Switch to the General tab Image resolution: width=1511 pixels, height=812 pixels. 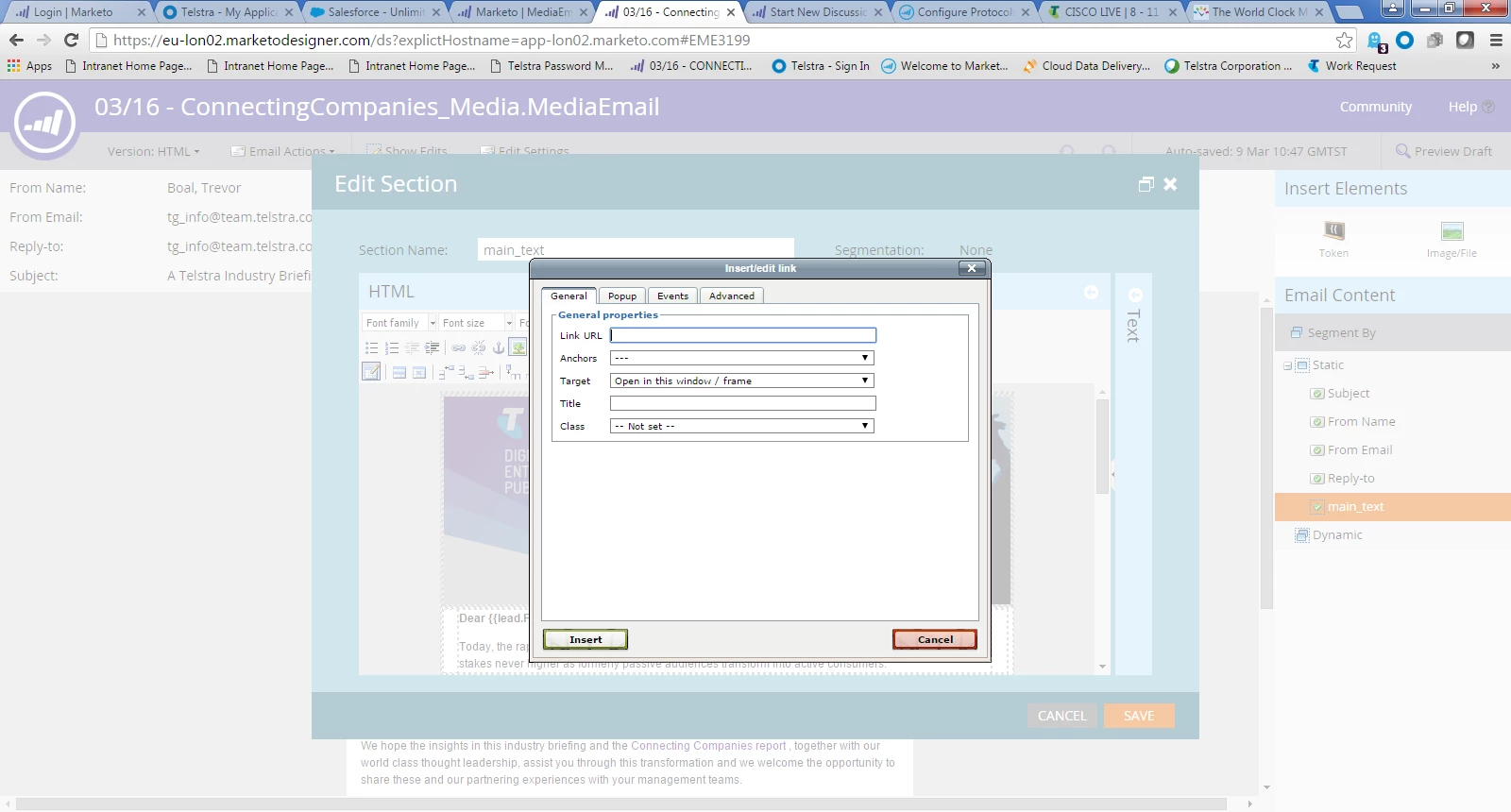[x=569, y=296]
